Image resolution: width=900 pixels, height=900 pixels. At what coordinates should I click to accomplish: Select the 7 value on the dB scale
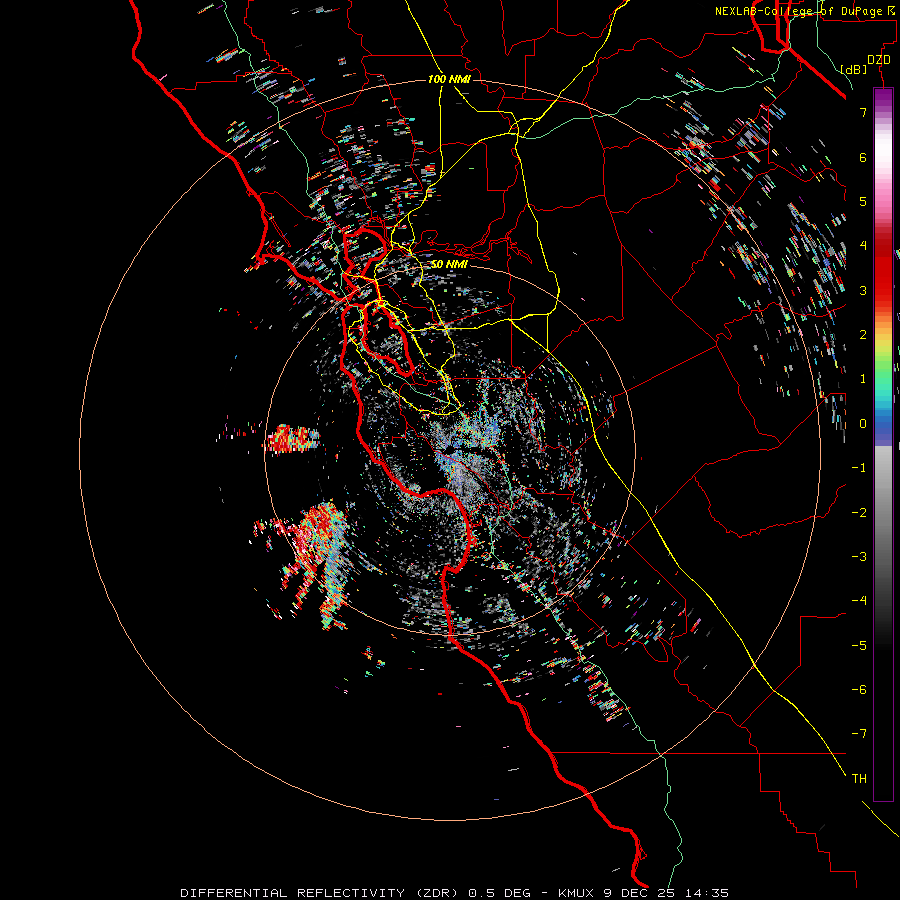click(x=863, y=112)
